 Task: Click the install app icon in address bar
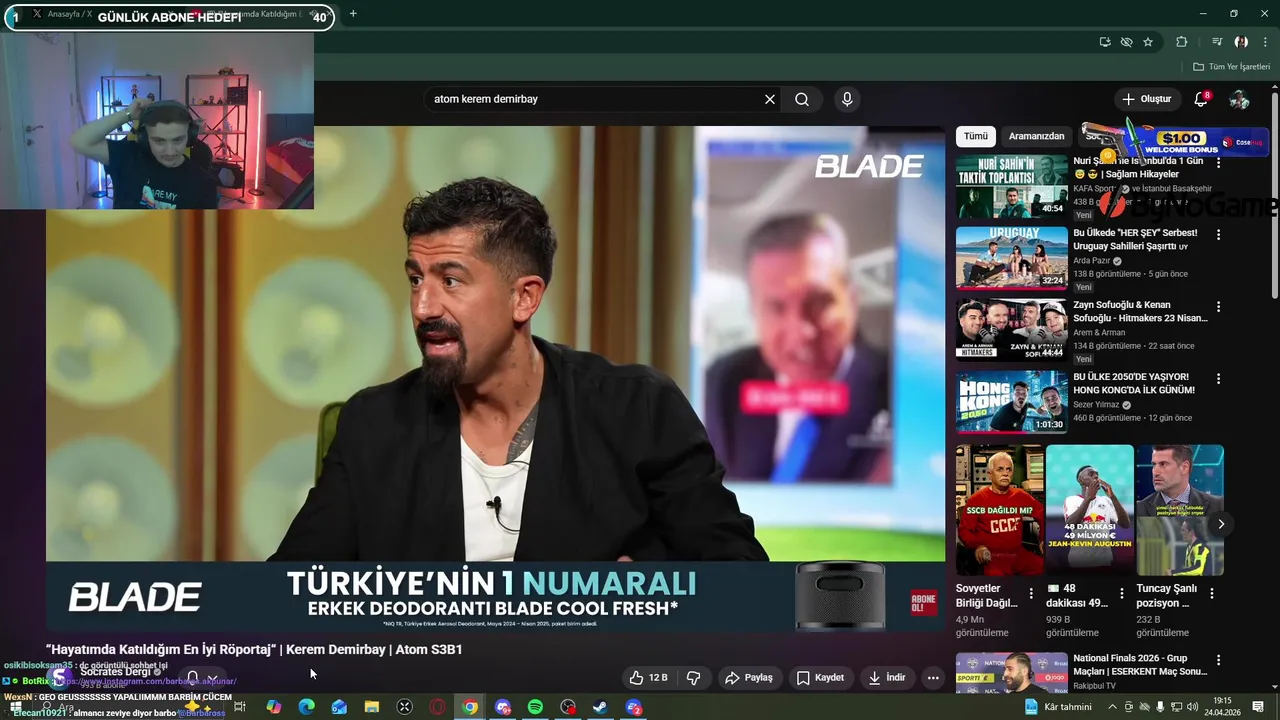[x=1104, y=42]
